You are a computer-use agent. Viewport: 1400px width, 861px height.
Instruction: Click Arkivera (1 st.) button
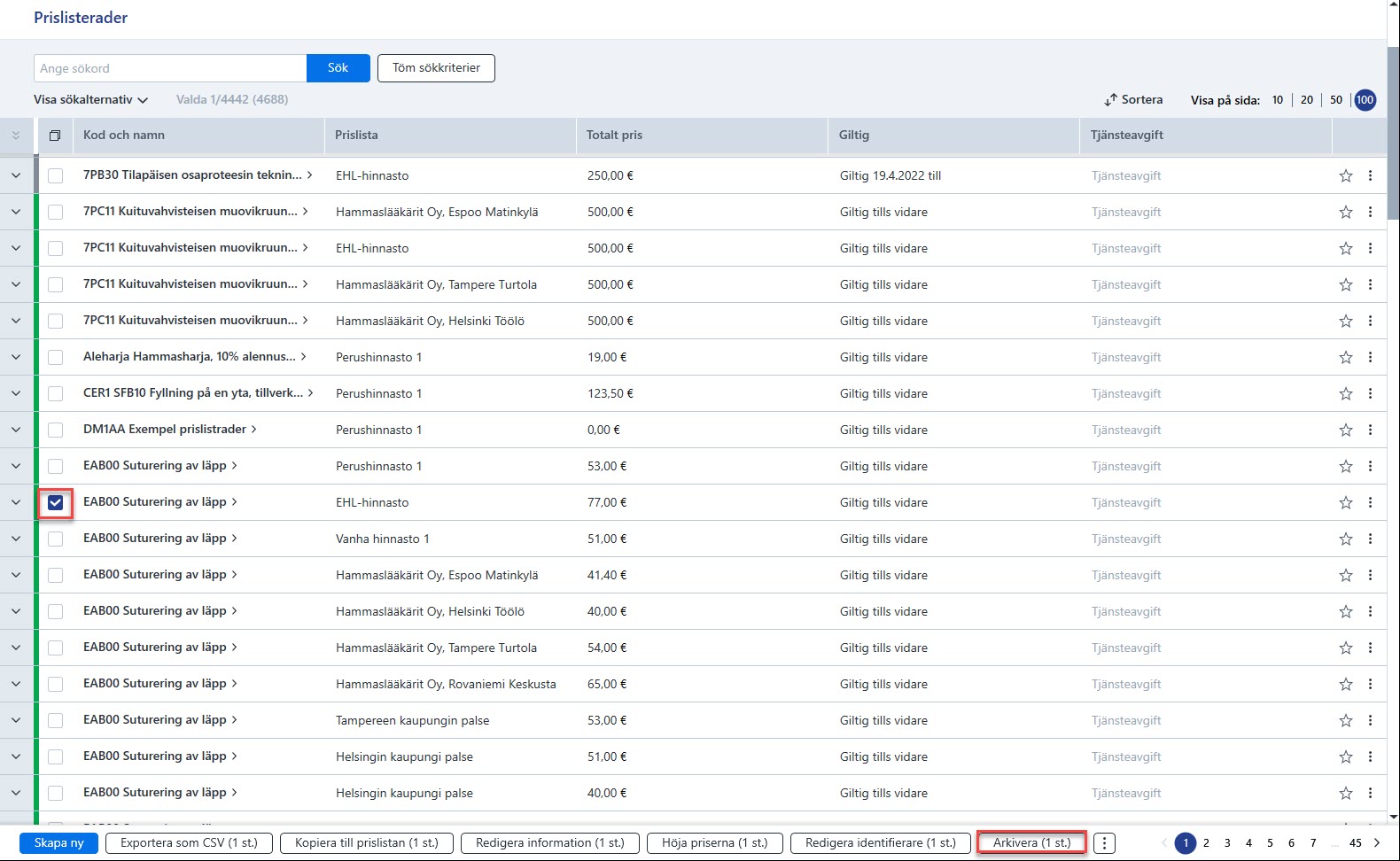(1031, 843)
